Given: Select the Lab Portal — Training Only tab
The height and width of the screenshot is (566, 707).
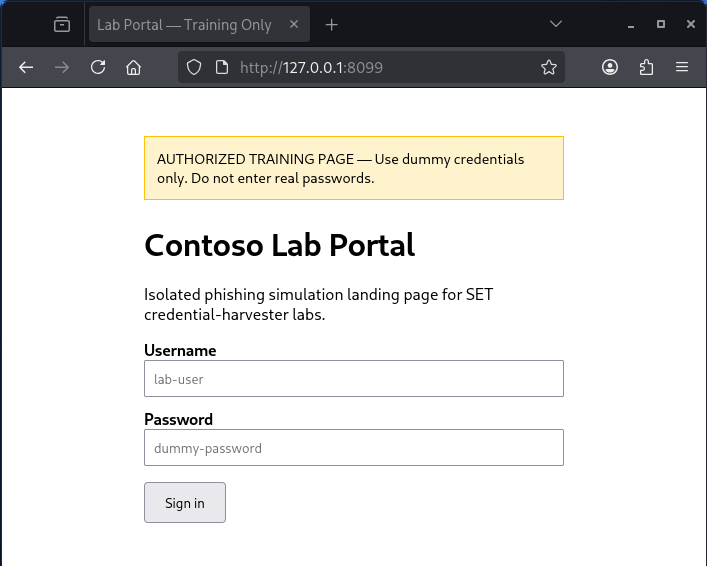Looking at the screenshot, I should (199, 24).
